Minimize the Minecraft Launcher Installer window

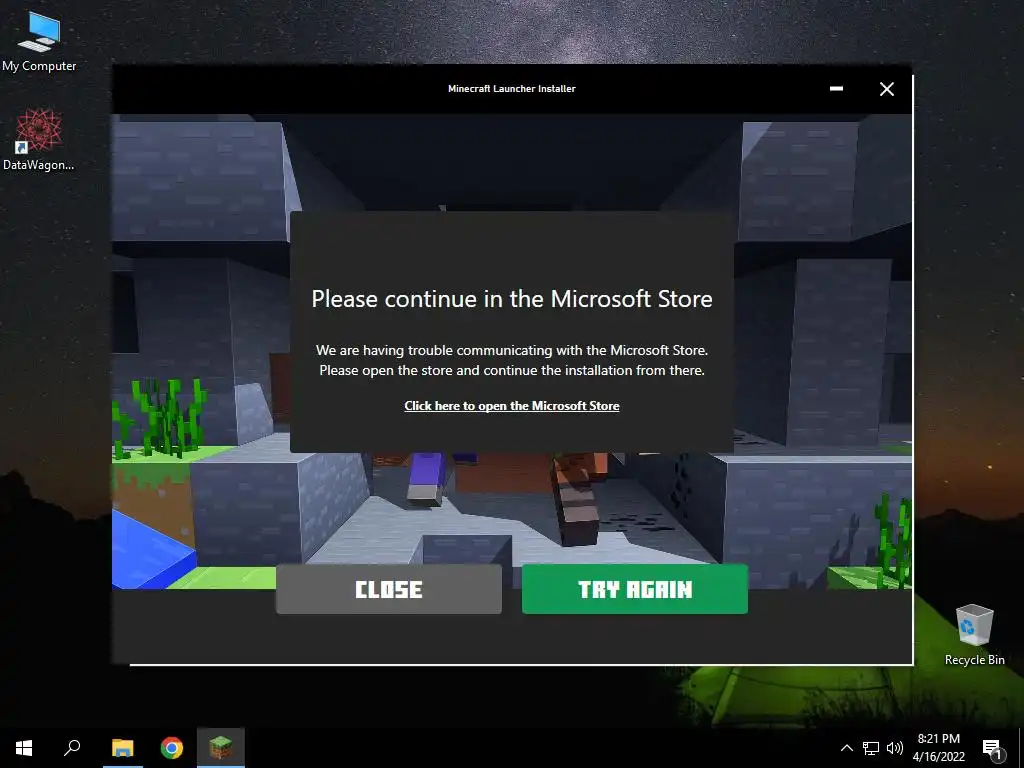(x=836, y=89)
